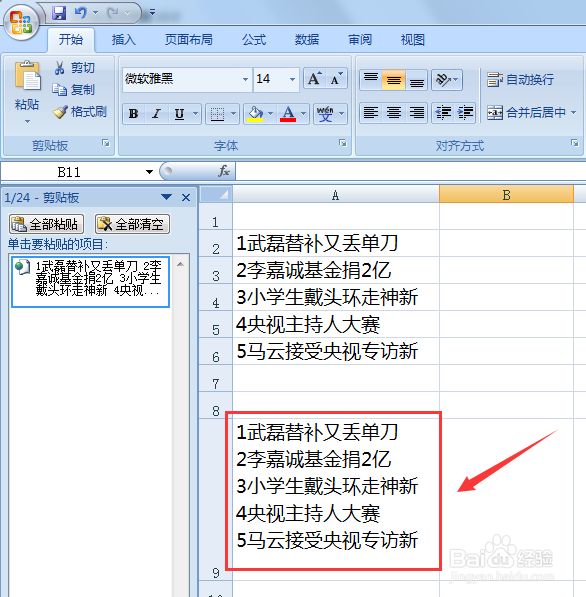Align text right

(417, 113)
